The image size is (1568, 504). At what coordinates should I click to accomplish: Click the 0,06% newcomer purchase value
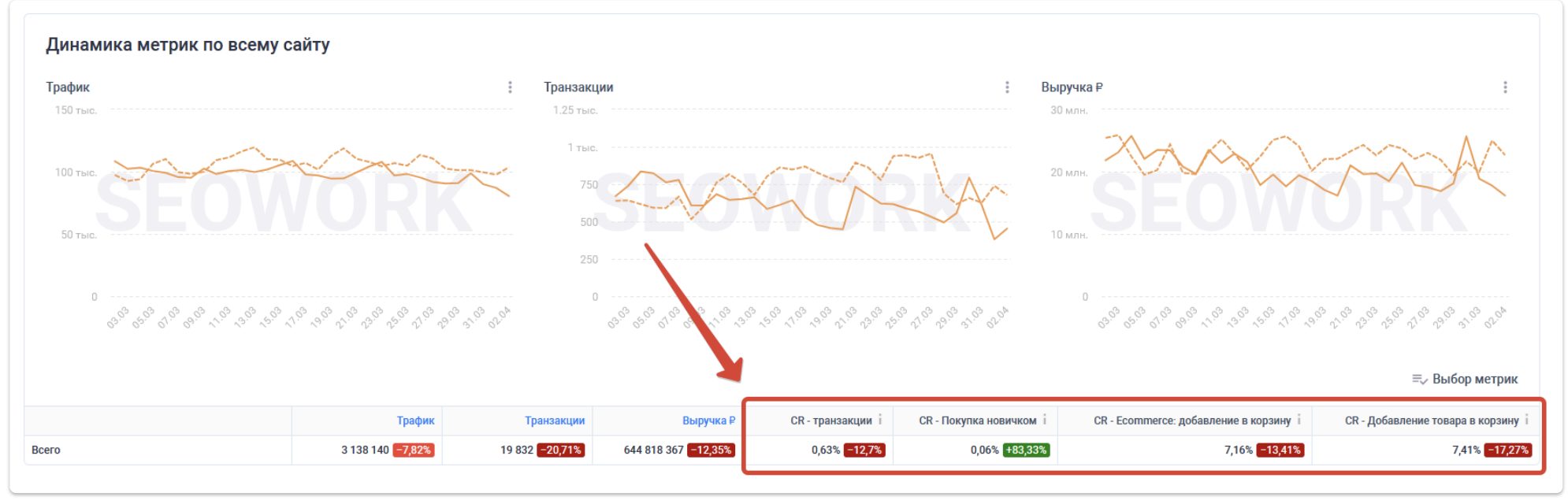tap(985, 450)
